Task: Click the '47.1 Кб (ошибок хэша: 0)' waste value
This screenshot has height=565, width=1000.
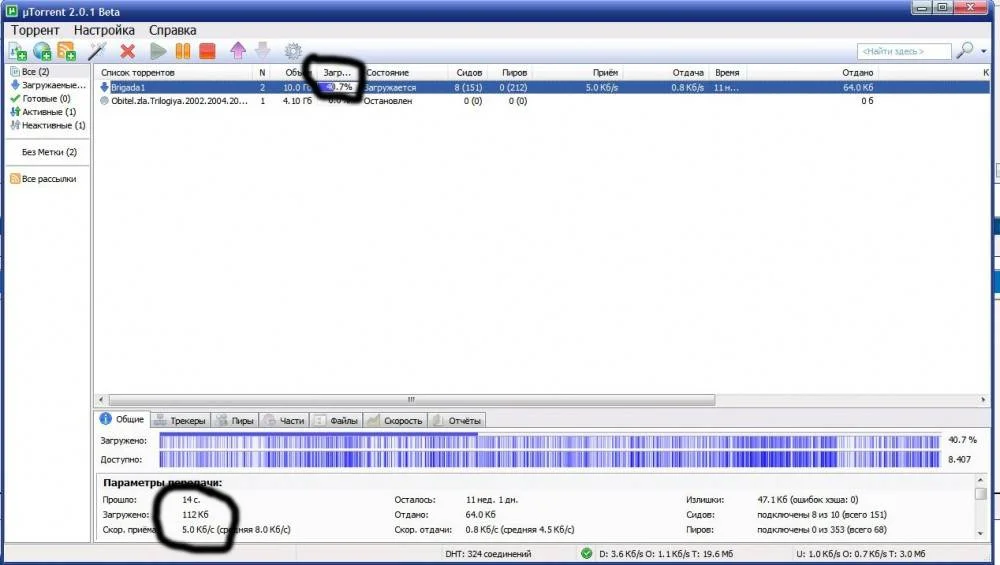Action: (807, 499)
